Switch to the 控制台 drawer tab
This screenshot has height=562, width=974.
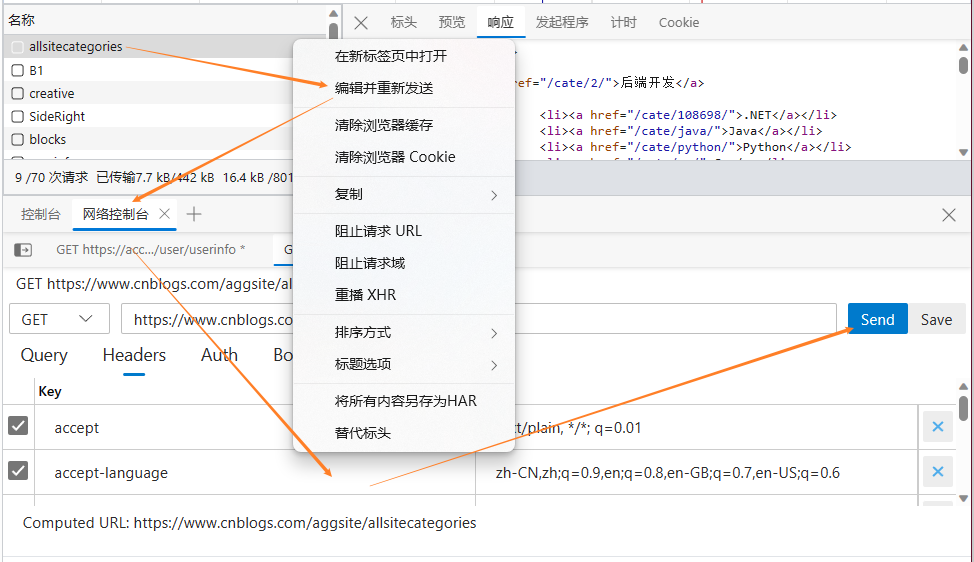[x=40, y=214]
